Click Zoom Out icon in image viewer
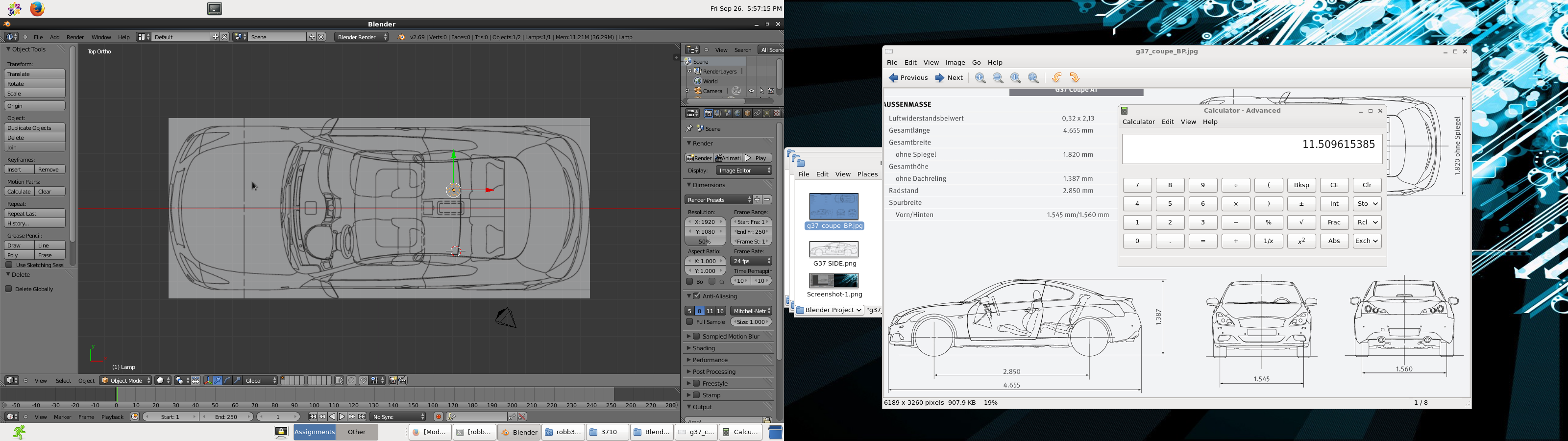Viewport: 1568px width, 441px height. (998, 78)
